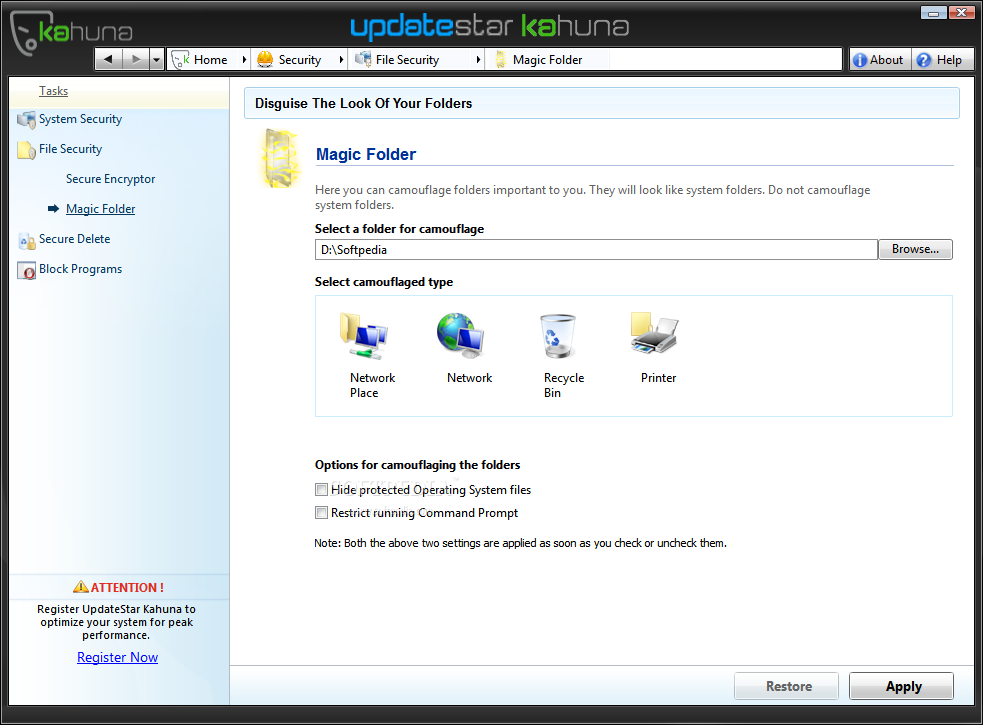Open System Security in the sidebar
Image resolution: width=983 pixels, height=725 pixels.
80,119
